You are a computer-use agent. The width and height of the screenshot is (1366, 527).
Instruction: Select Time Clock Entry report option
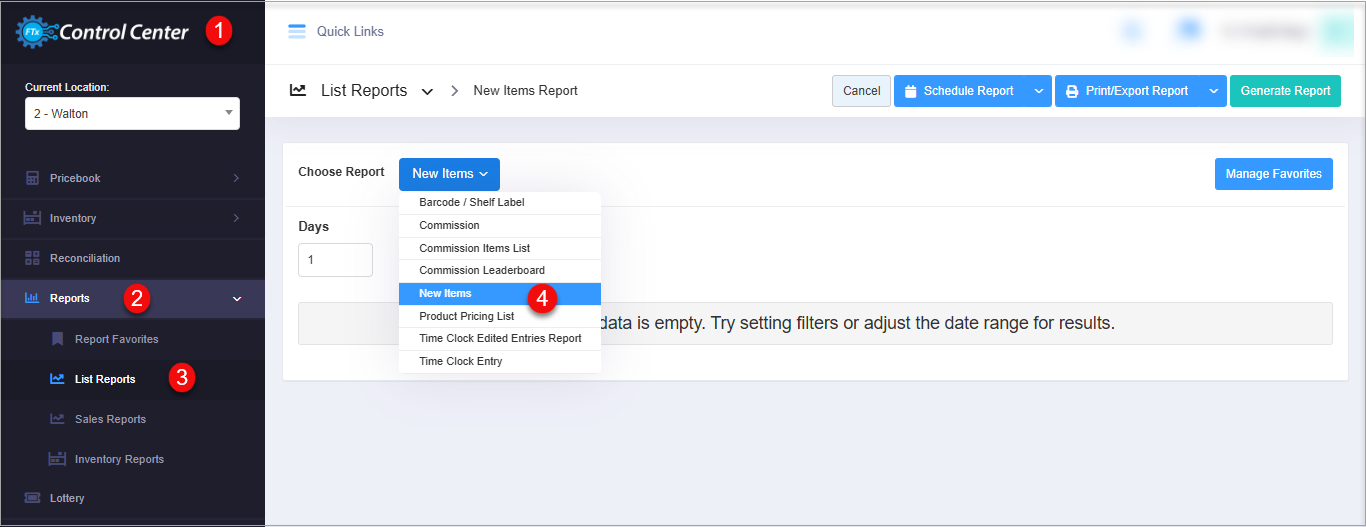click(460, 361)
